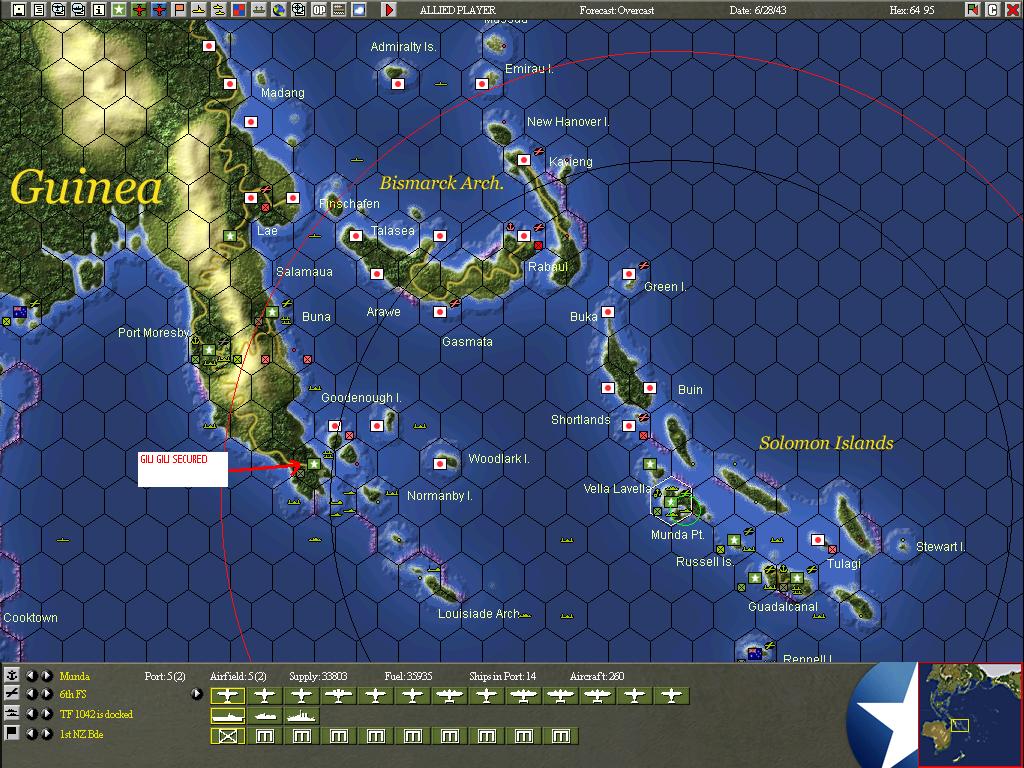Screen dimensions: 1024x768
Task: Click the '1st NZ Bde' unit name
Action: pos(82,734)
